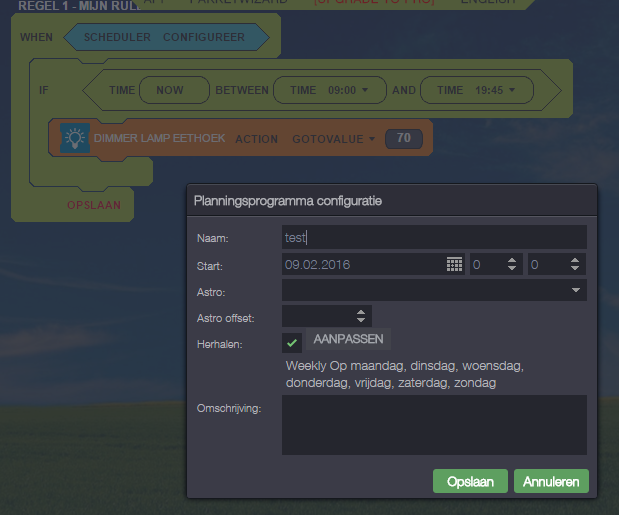This screenshot has height=515, width=619.
Task: Increase the start hour spinner value
Action: (512, 260)
